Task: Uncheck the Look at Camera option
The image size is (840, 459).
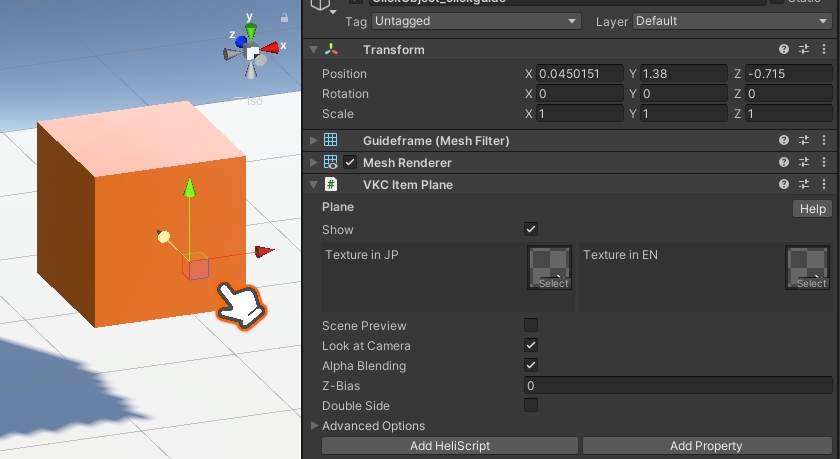Action: pyautogui.click(x=531, y=345)
